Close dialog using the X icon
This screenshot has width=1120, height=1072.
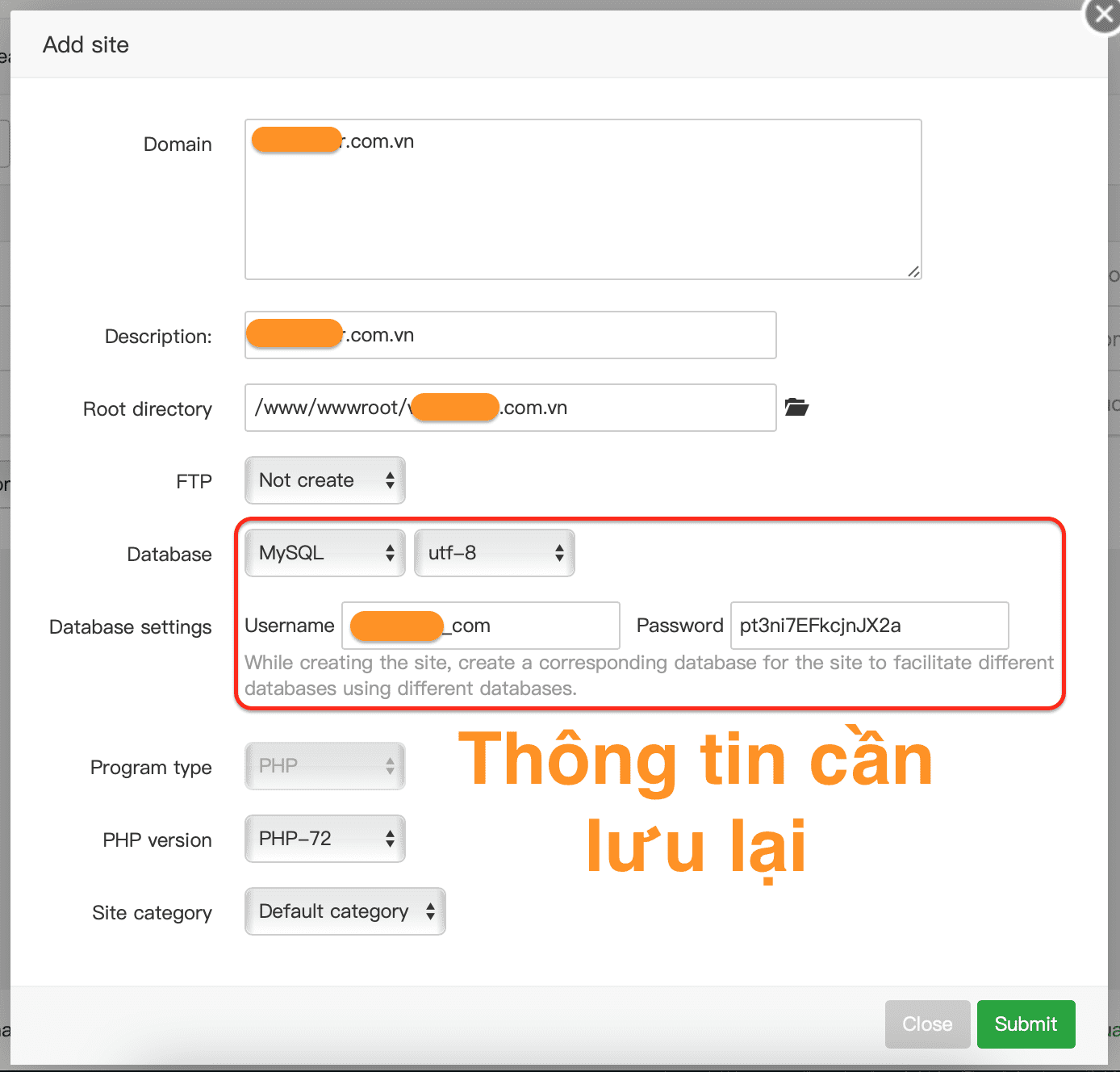click(1103, 15)
